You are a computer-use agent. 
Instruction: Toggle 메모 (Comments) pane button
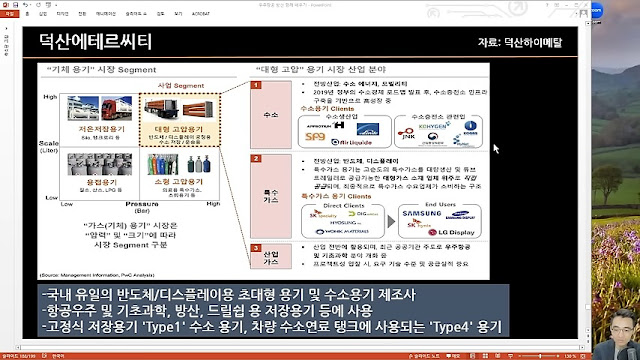coord(453,356)
